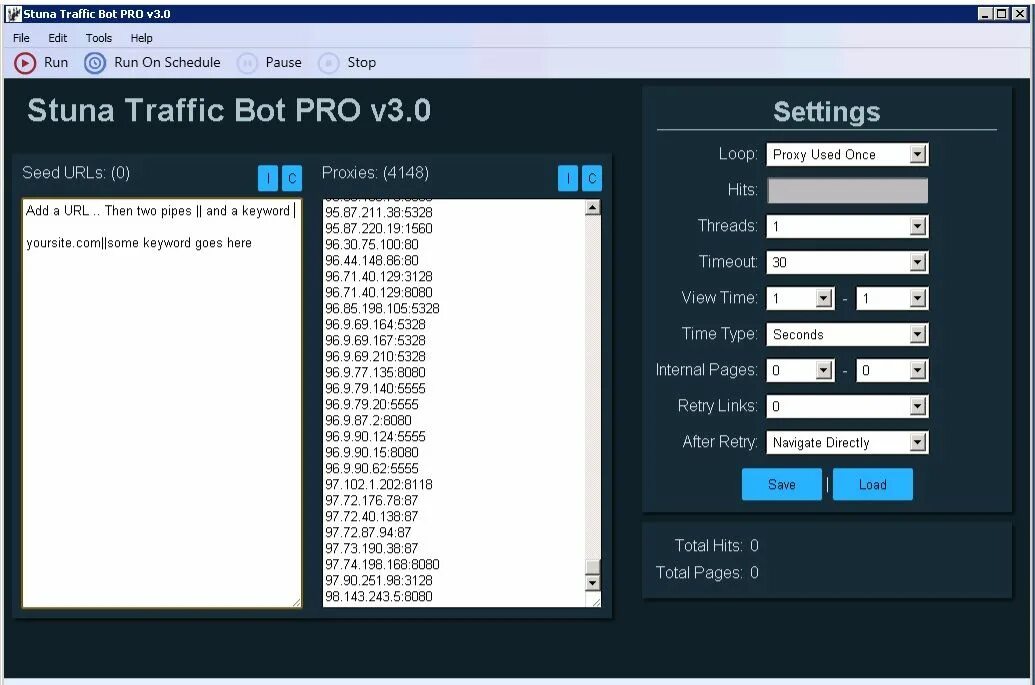Click the Stop icon in toolbar
Screen dimensions: 1035x685
[x=329, y=63]
